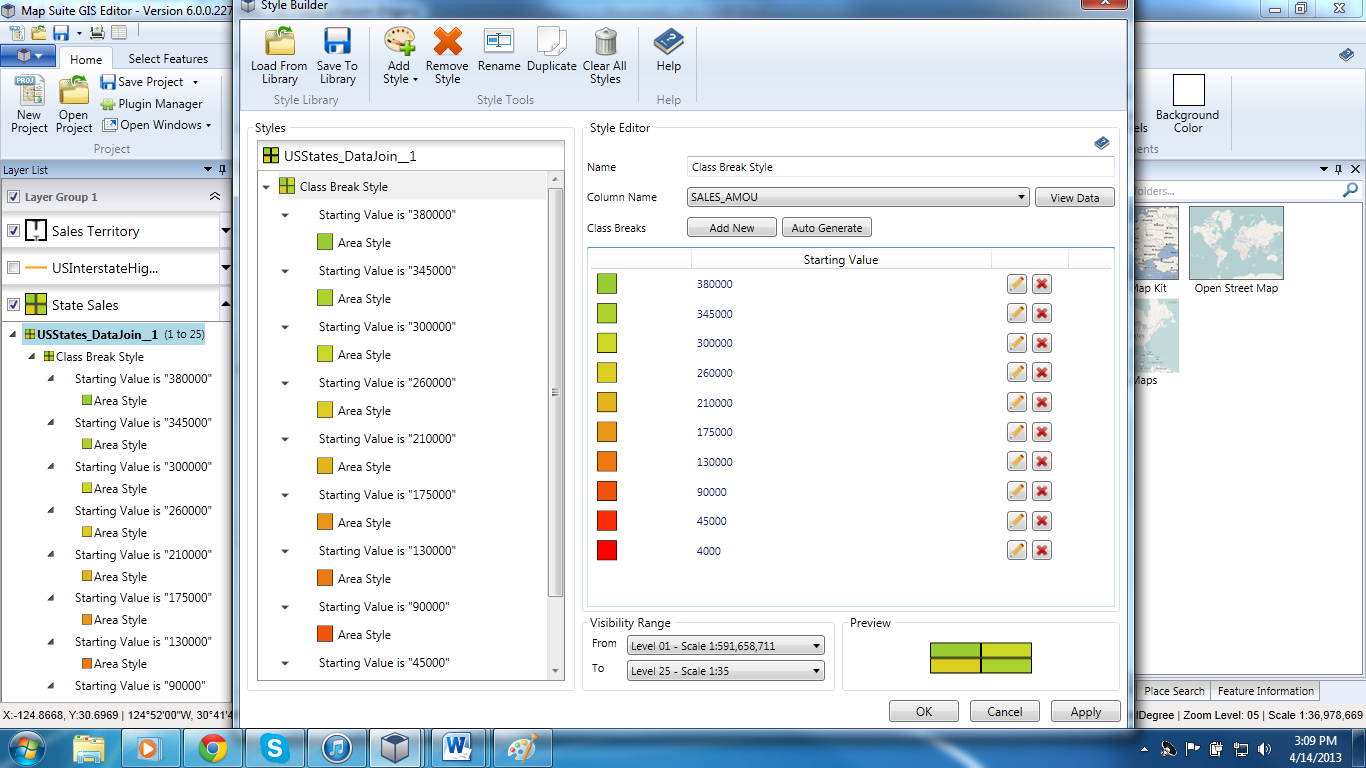Screen dimensions: 1366x768
Task: Switch to the Select Features ribbon tab
Action: (168, 59)
